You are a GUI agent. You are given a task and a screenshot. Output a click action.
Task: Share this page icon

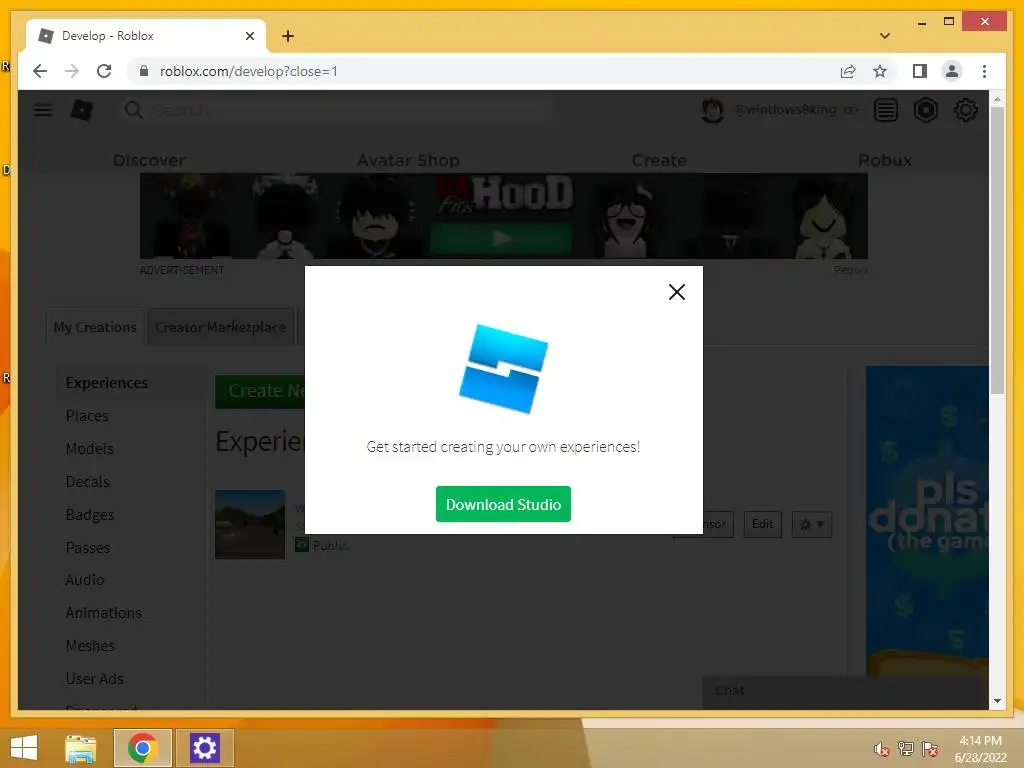[848, 71]
